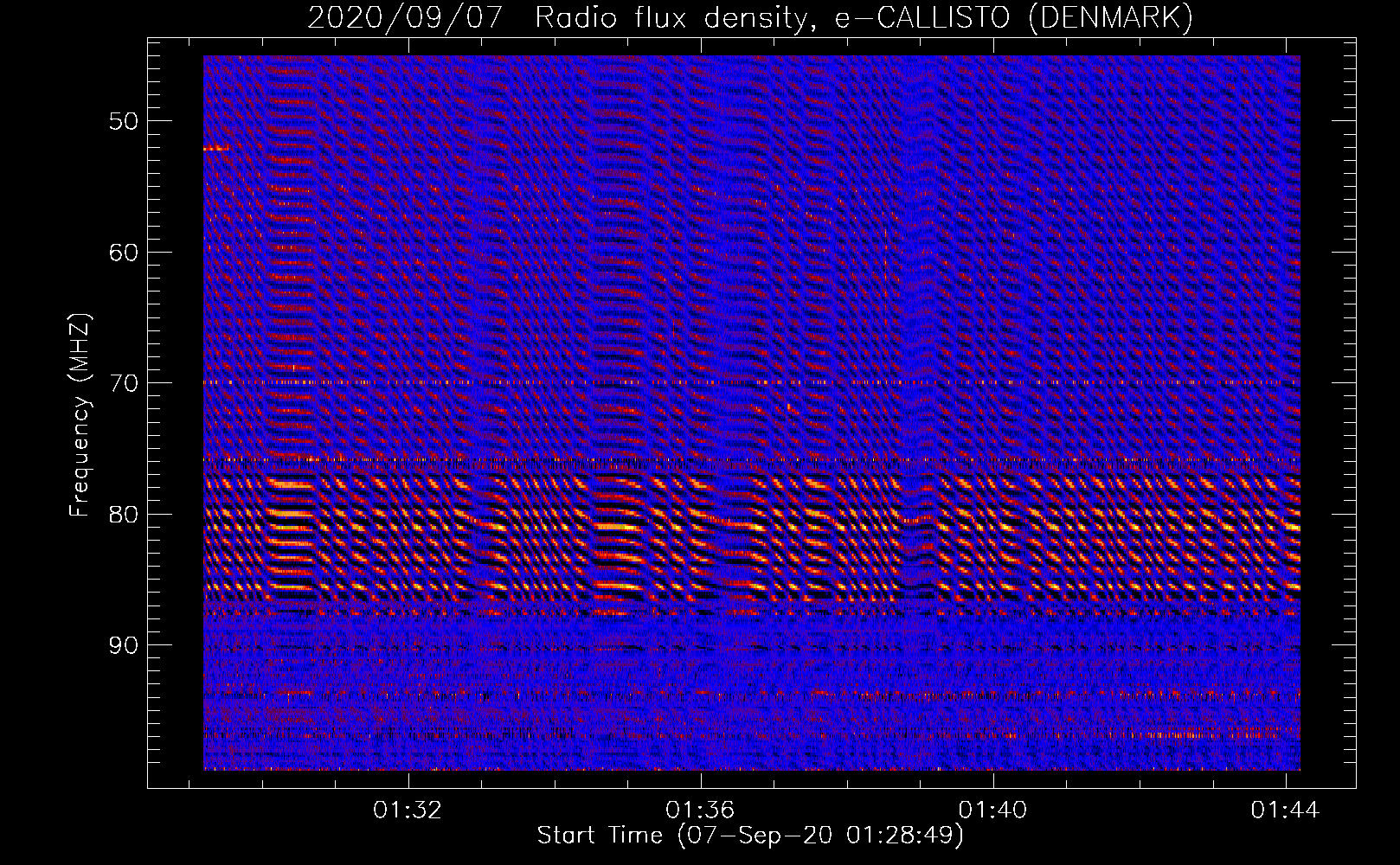The width and height of the screenshot is (1400, 865).
Task: Click the frequency tick label '70'
Action: tap(123, 383)
